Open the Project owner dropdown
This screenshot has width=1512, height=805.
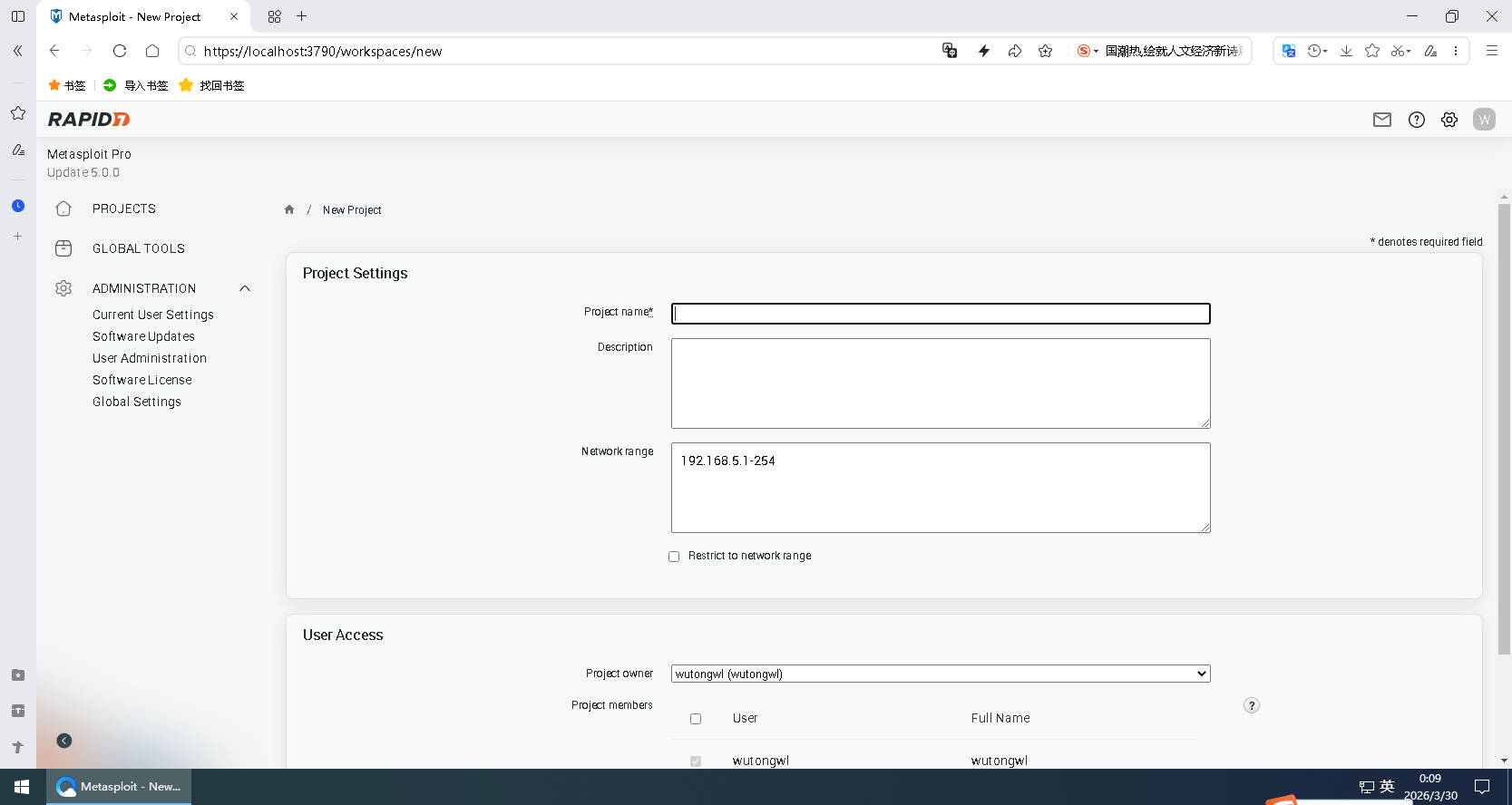940,674
